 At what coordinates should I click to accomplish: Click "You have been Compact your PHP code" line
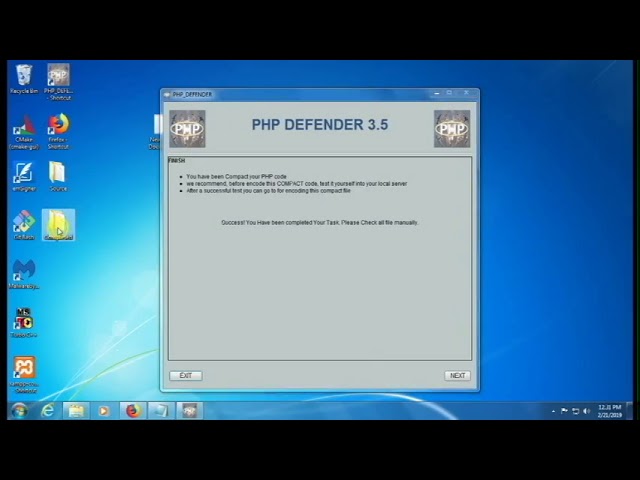(236, 177)
